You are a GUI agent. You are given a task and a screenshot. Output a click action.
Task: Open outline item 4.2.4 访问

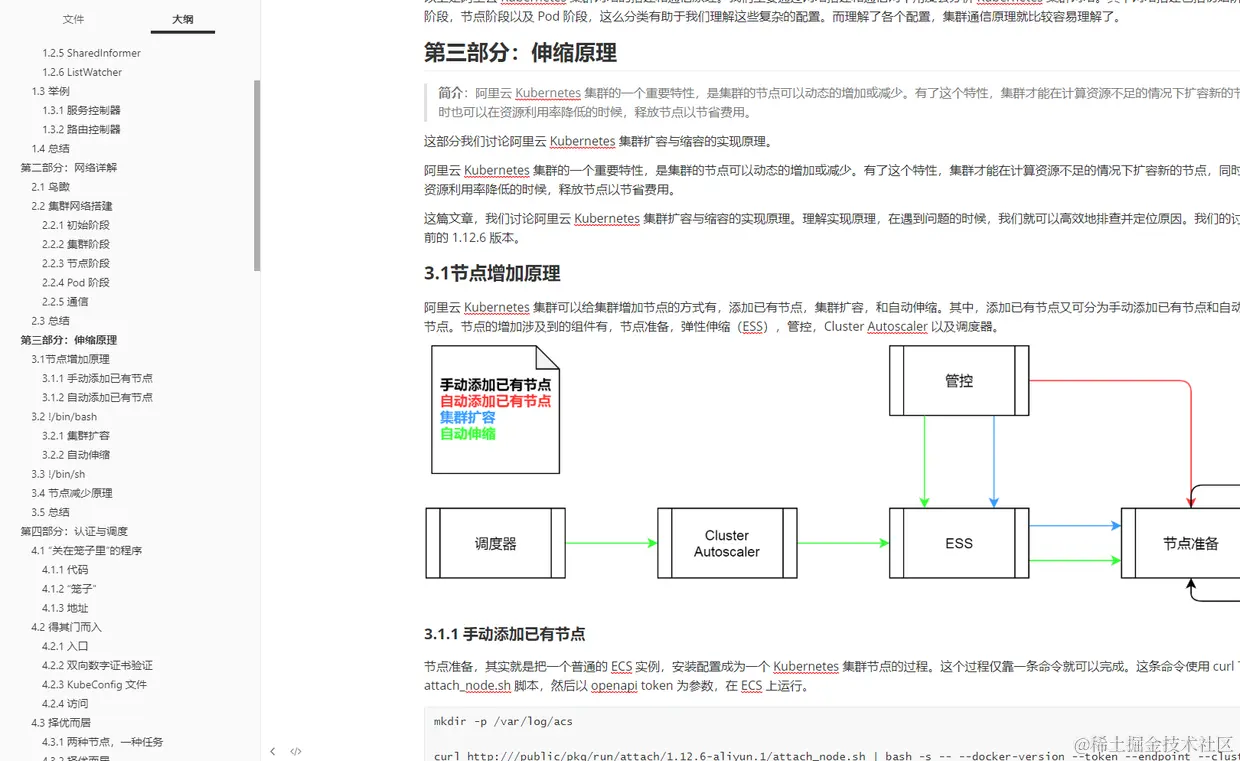coord(65,703)
